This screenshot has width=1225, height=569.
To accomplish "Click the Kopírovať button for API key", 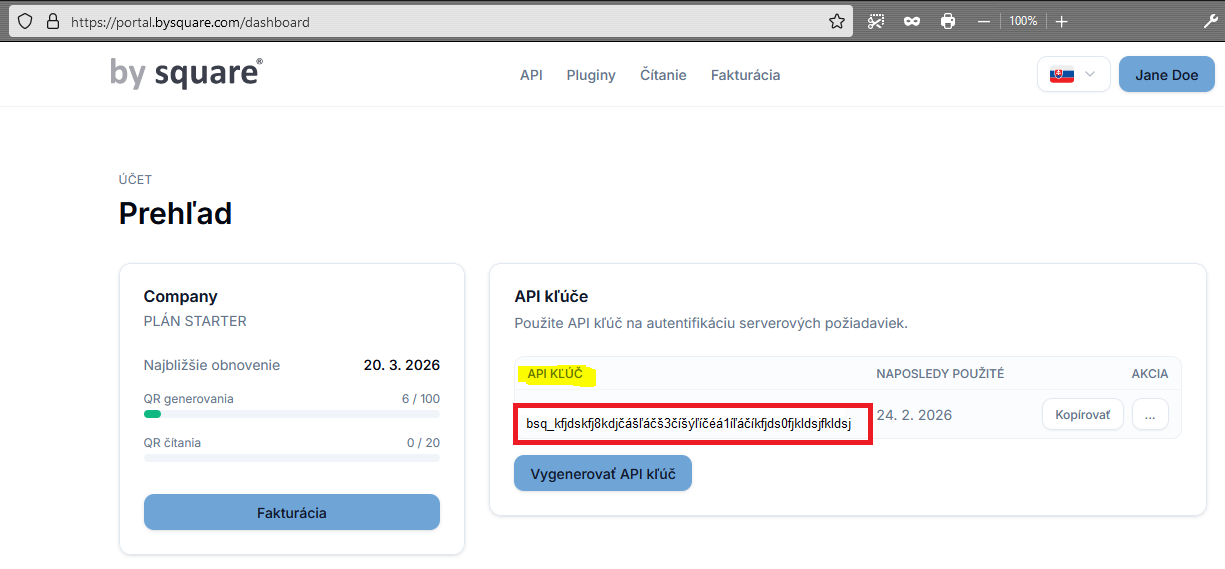I will [x=1083, y=415].
